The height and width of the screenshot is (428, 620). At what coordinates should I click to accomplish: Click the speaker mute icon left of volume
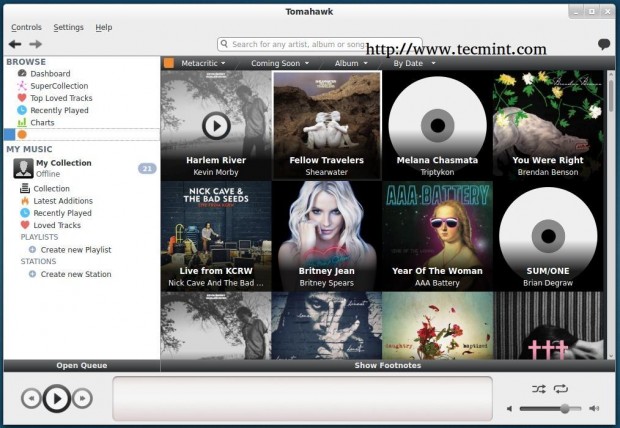[x=510, y=408]
